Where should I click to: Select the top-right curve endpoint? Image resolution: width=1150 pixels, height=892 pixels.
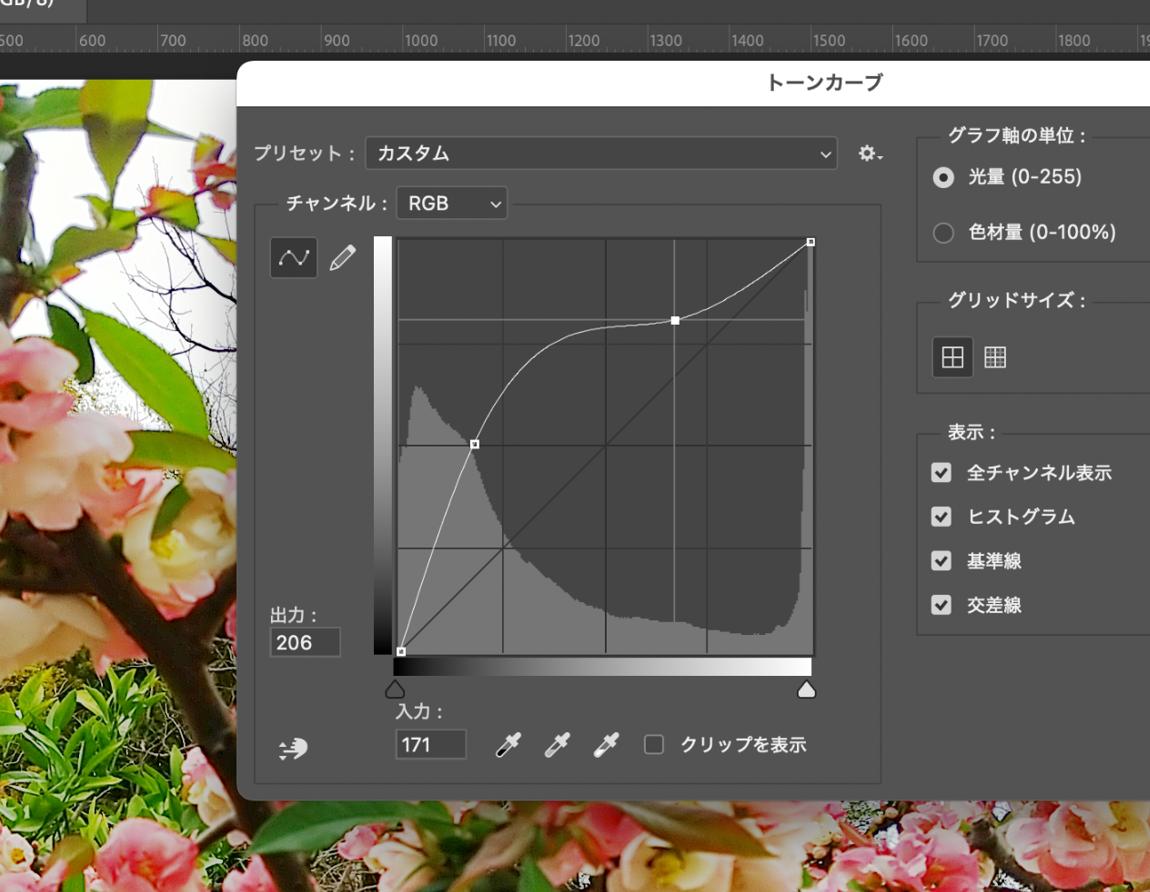(810, 242)
